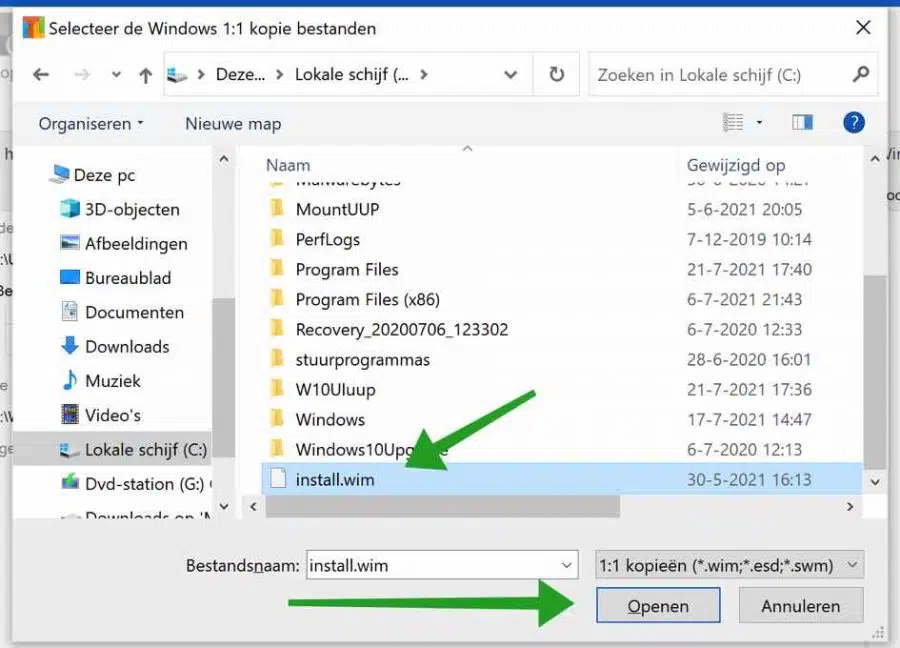Select the Windows folder
900x648 pixels.
[330, 420]
